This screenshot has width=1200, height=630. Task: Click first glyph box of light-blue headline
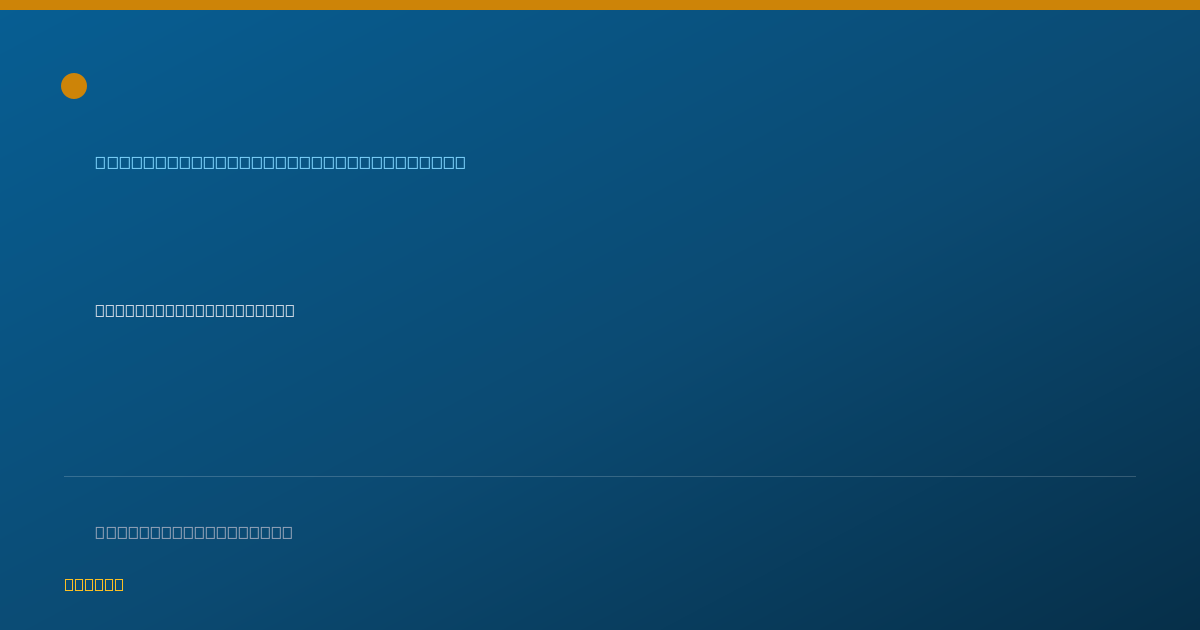coord(101,162)
